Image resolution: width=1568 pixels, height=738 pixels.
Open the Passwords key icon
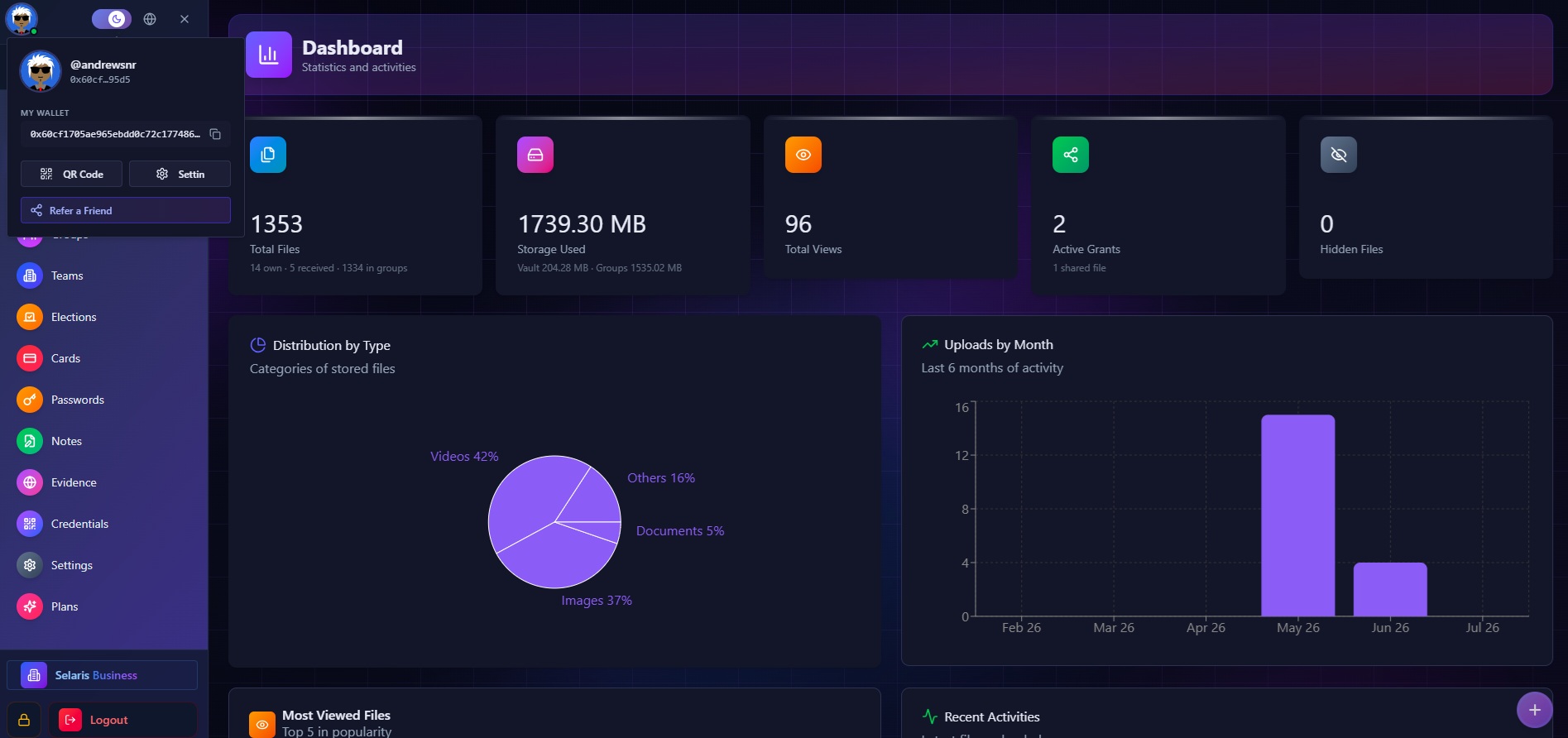coord(30,400)
